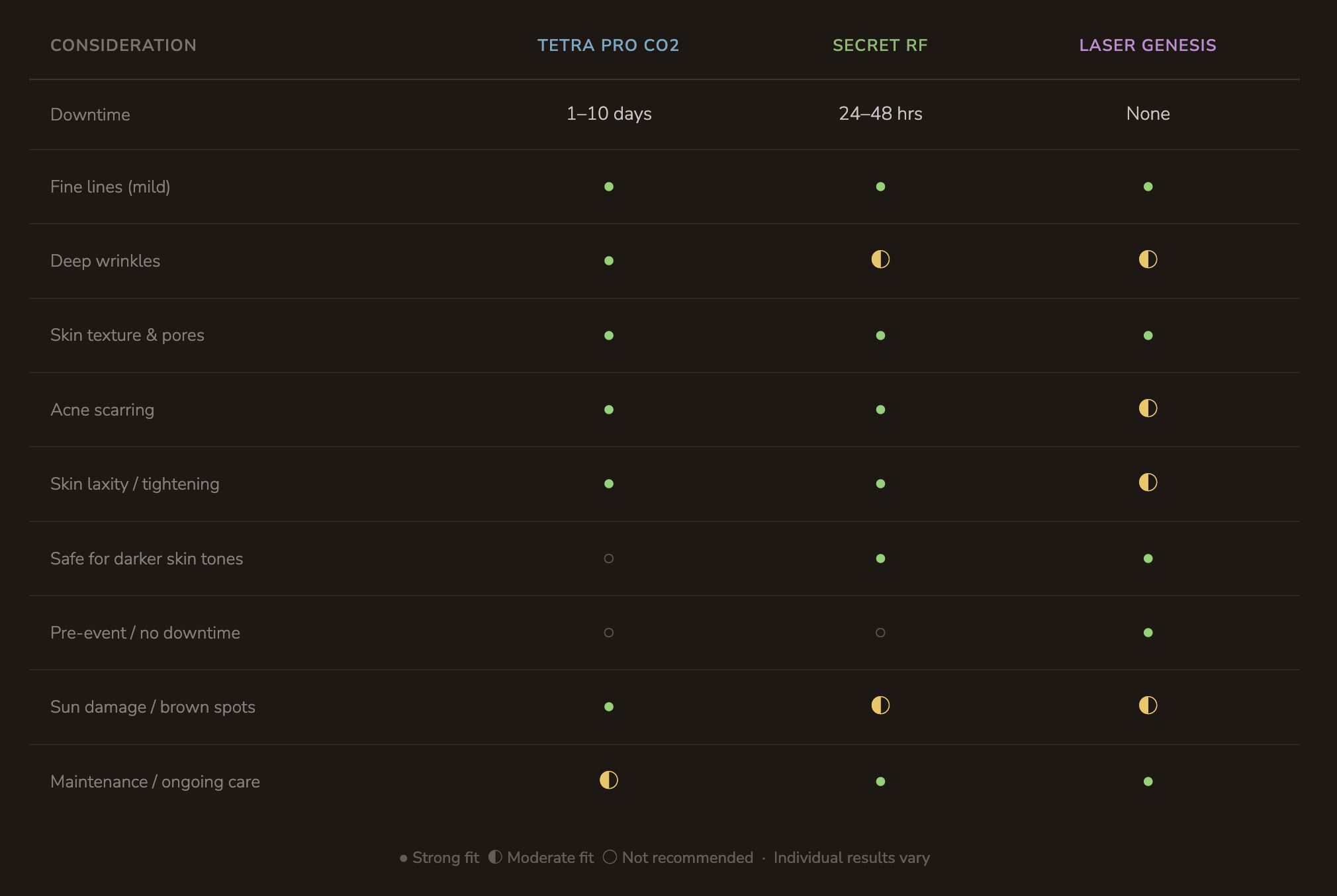
Task: Click Secret RF empty circle for Pre-event row
Action: click(880, 633)
